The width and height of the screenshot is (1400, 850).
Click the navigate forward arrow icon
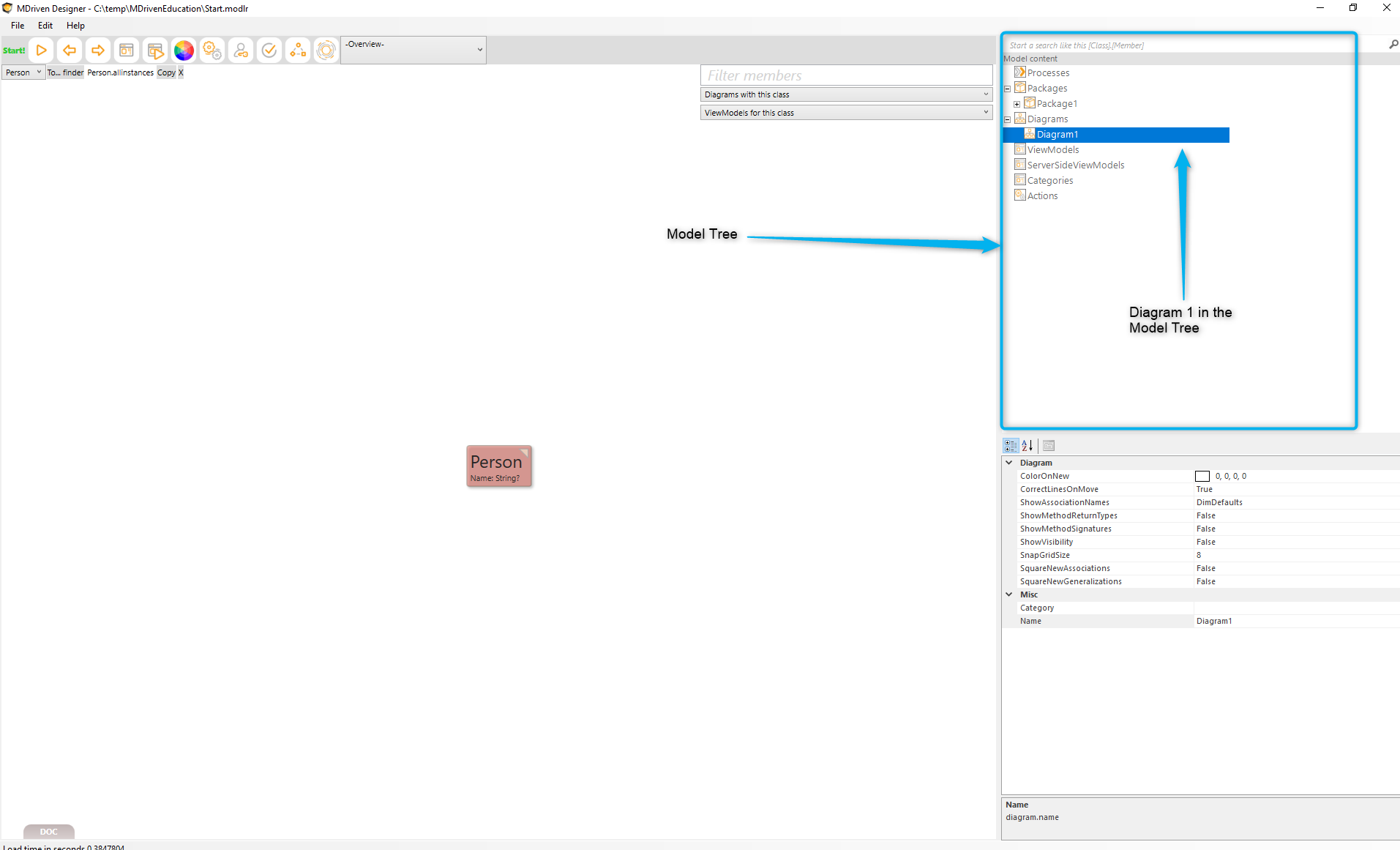pyautogui.click(x=97, y=51)
